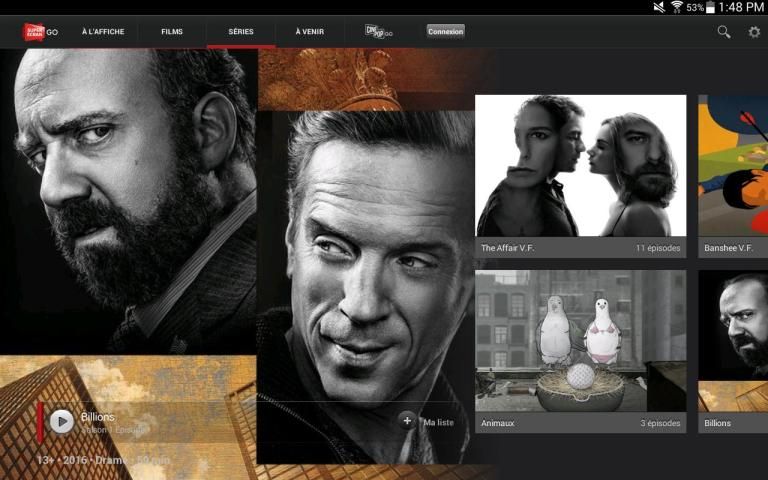Tap the plus icon for Ma liste

[x=407, y=421]
